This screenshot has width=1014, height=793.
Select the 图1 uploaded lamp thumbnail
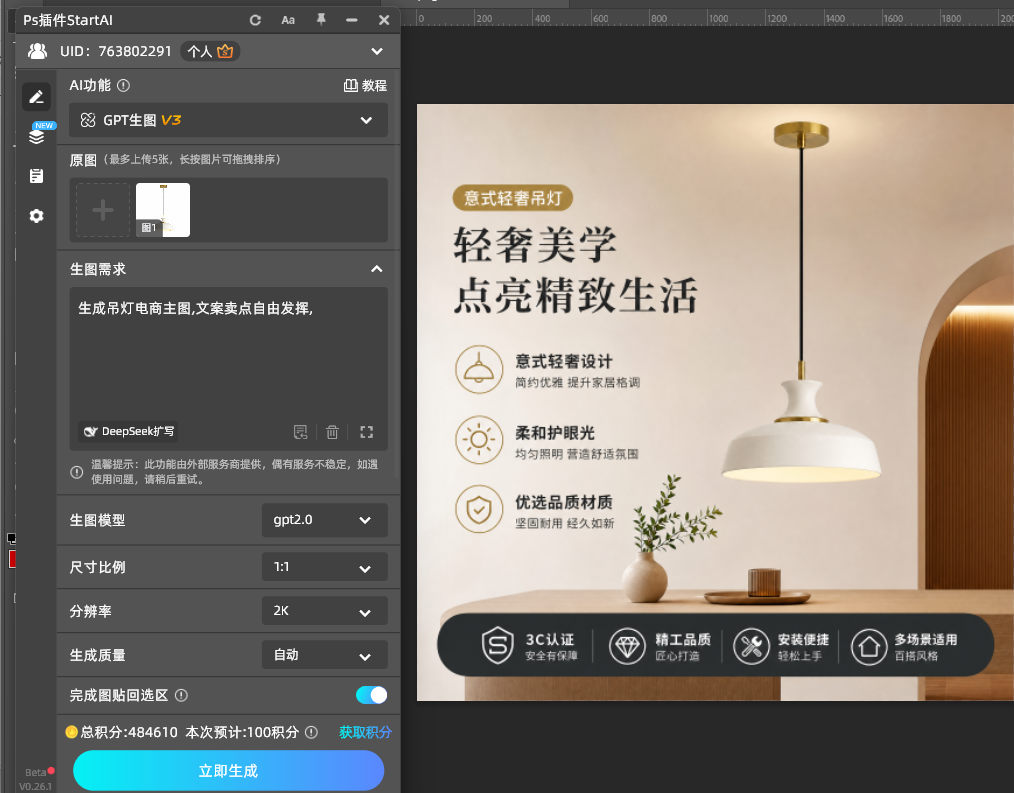click(163, 210)
